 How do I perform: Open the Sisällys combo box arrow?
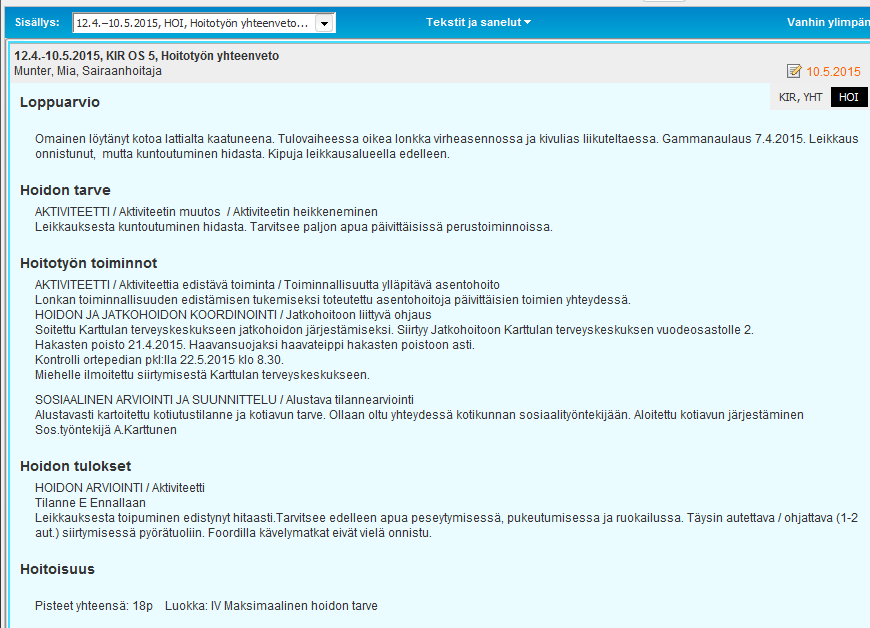325,23
